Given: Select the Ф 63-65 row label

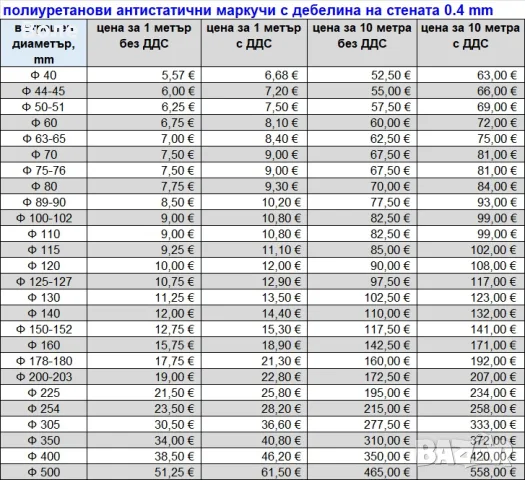Looking at the screenshot, I should click(x=44, y=139).
